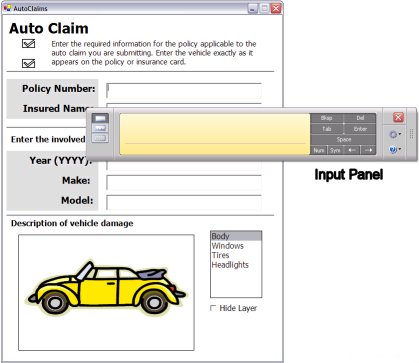419x363 pixels.
Task: Focus the Make text field
Action: [x=184, y=183]
